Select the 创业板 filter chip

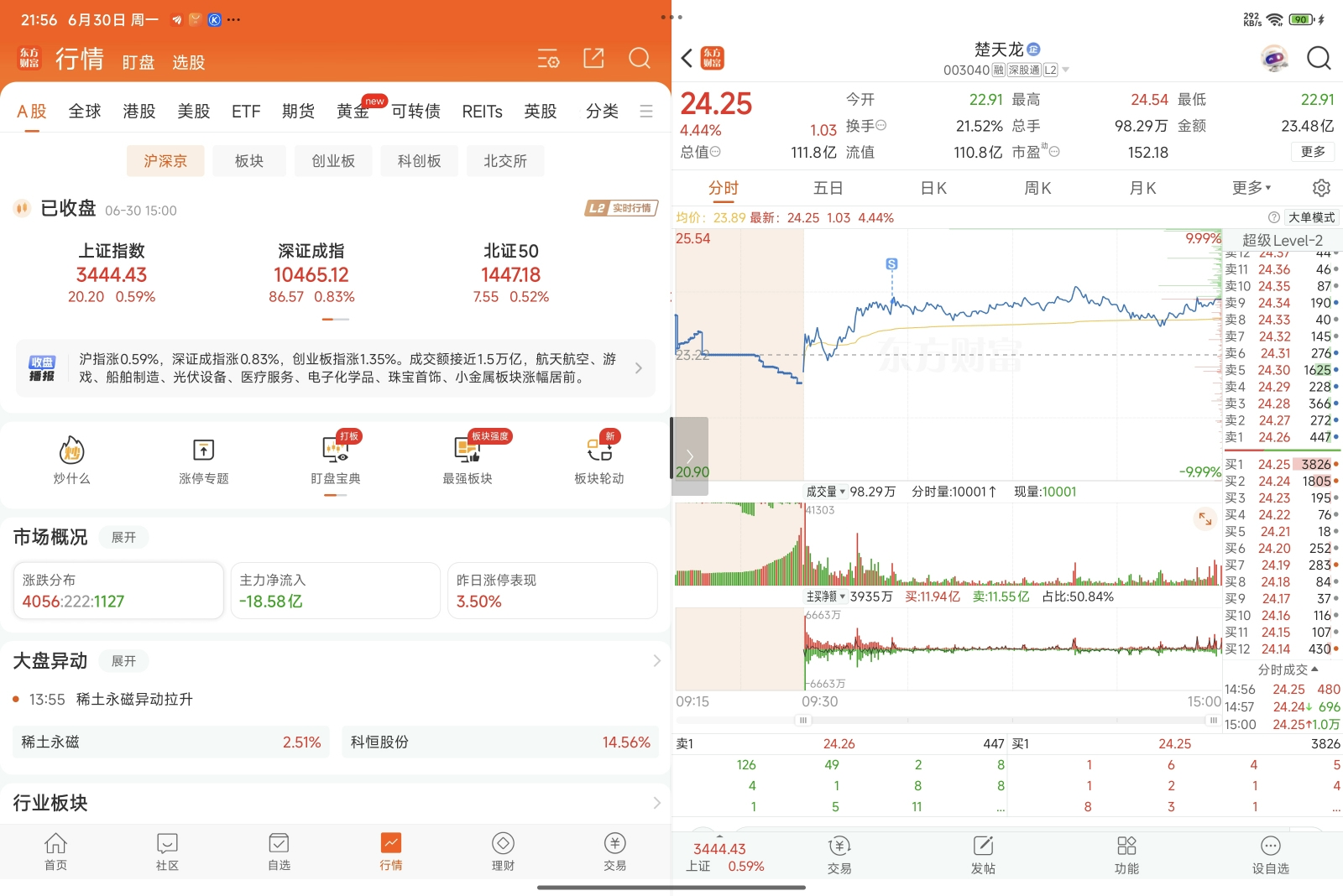tap(333, 161)
